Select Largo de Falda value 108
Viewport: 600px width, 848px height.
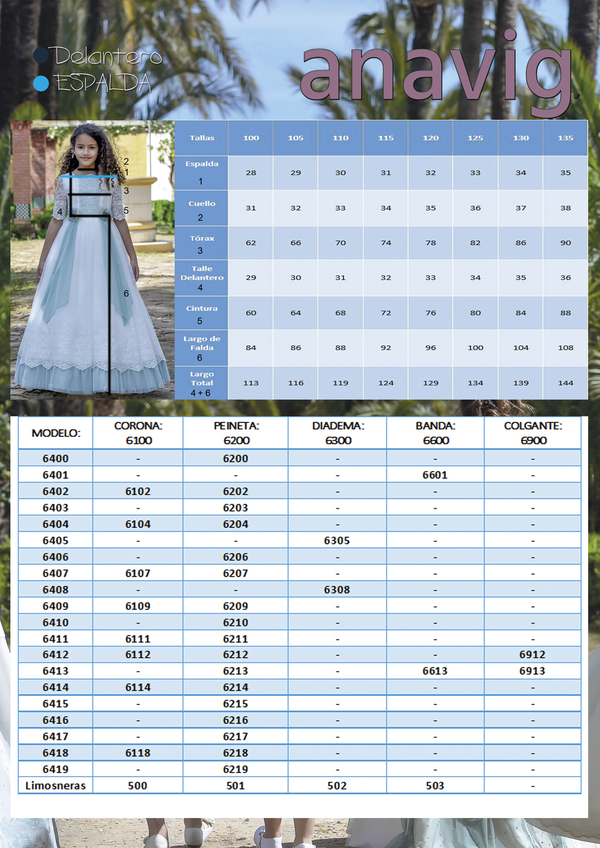(x=565, y=348)
